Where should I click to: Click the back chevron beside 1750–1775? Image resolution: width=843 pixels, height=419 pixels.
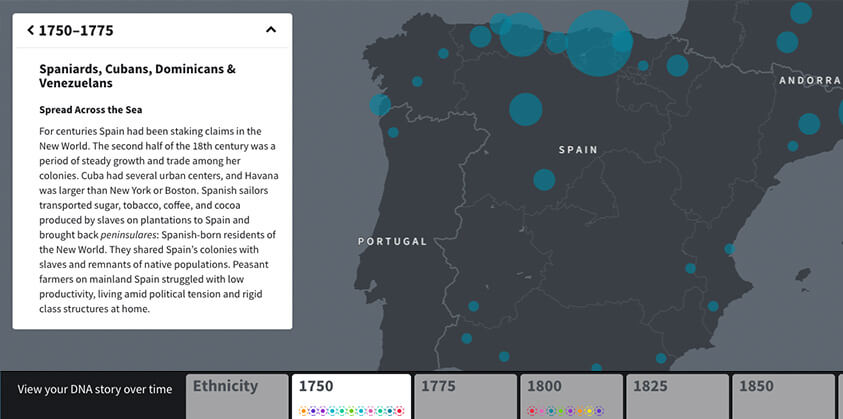point(30,30)
